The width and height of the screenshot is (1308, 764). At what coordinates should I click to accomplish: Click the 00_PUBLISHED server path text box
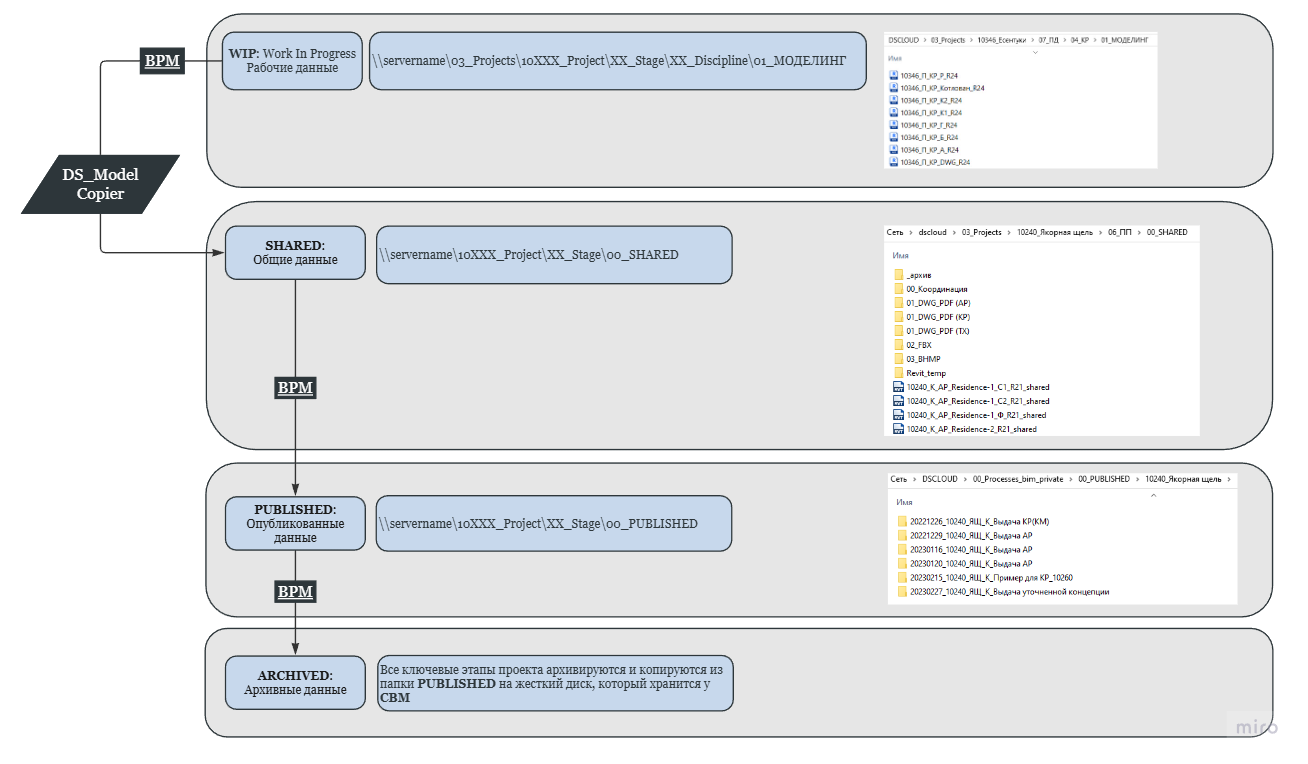(x=554, y=523)
